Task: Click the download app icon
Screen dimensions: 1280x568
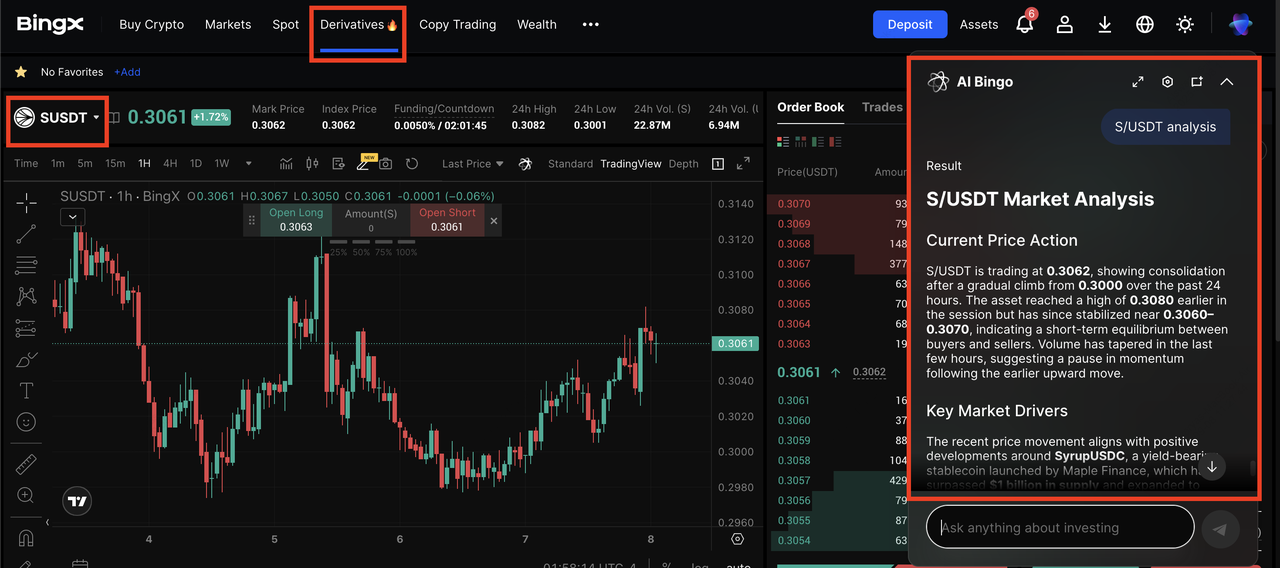Action: click(1105, 24)
